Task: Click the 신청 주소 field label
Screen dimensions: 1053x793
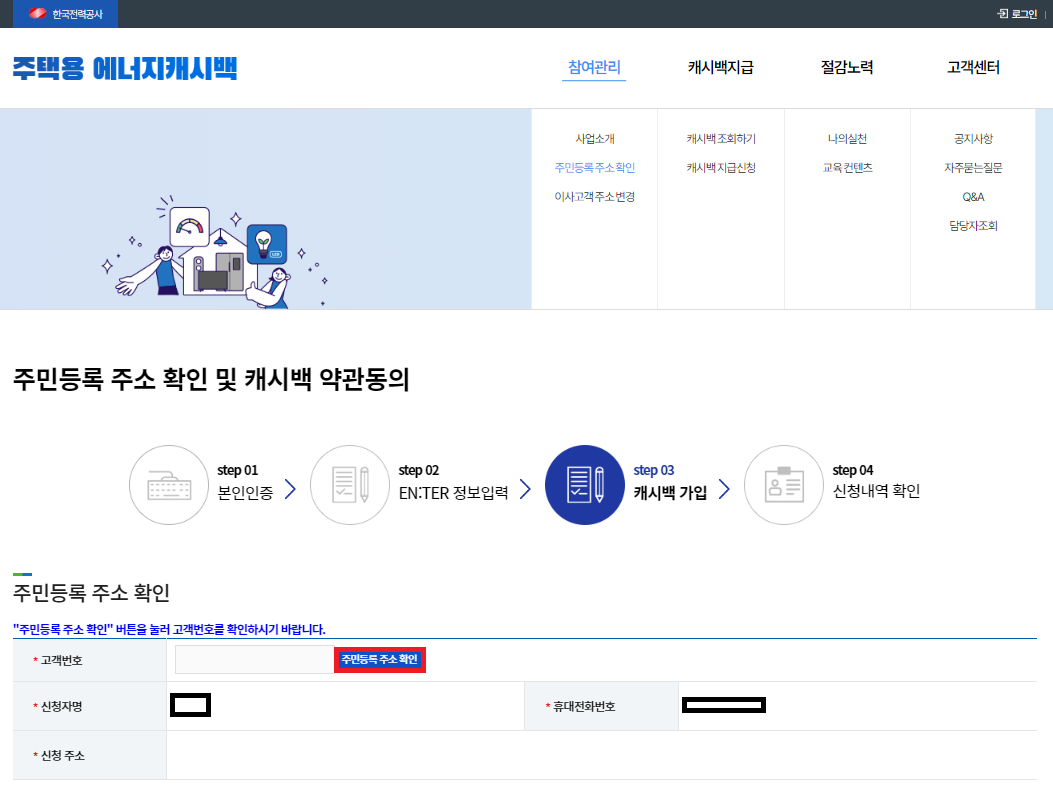Action: [x=62, y=755]
